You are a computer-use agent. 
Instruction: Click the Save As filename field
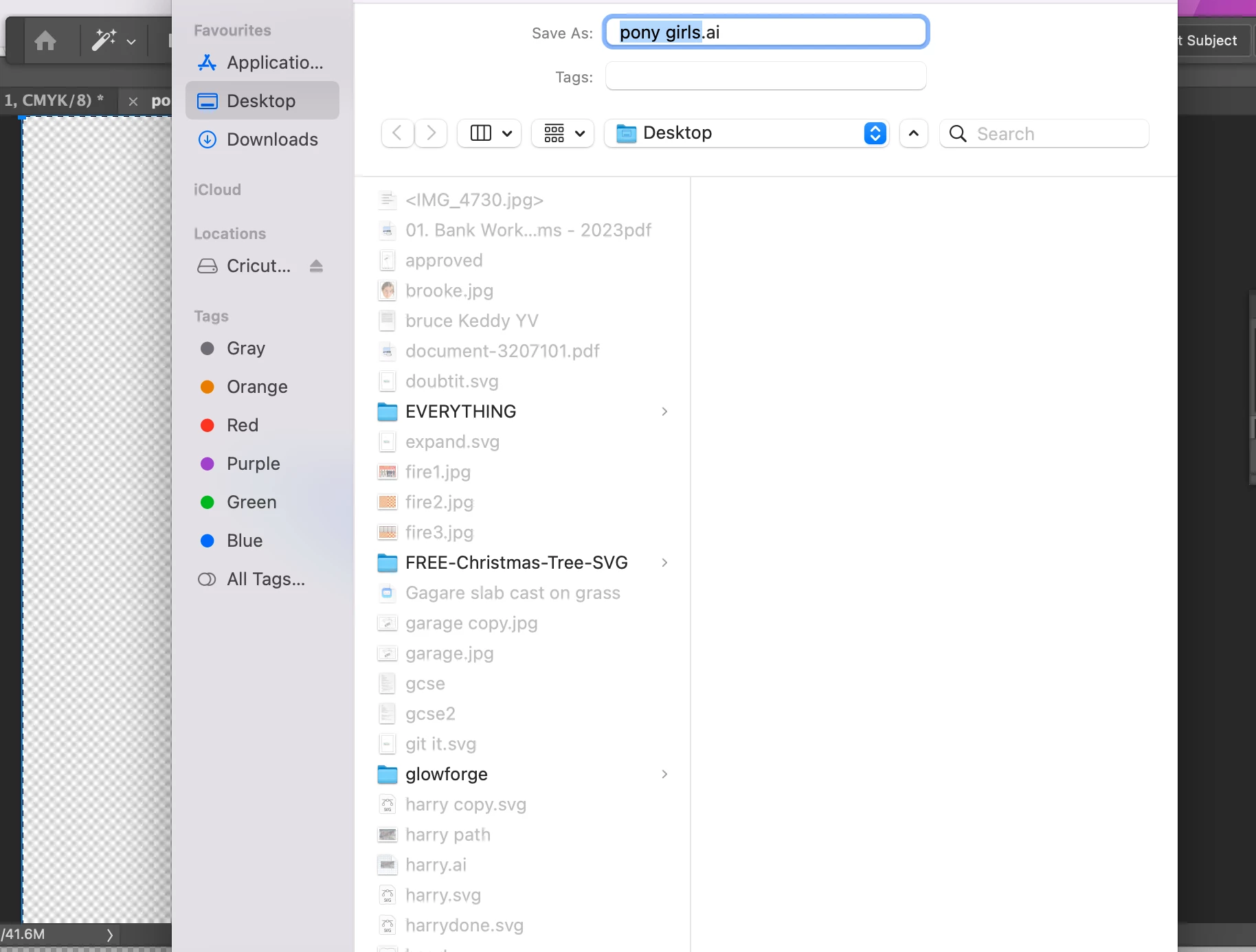pyautogui.click(x=765, y=32)
